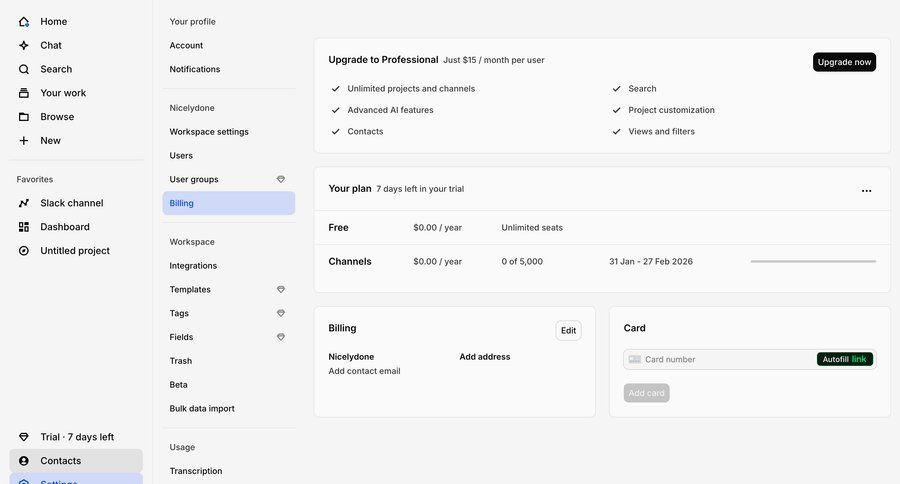
Task: Click the Add address link
Action: tap(485, 357)
